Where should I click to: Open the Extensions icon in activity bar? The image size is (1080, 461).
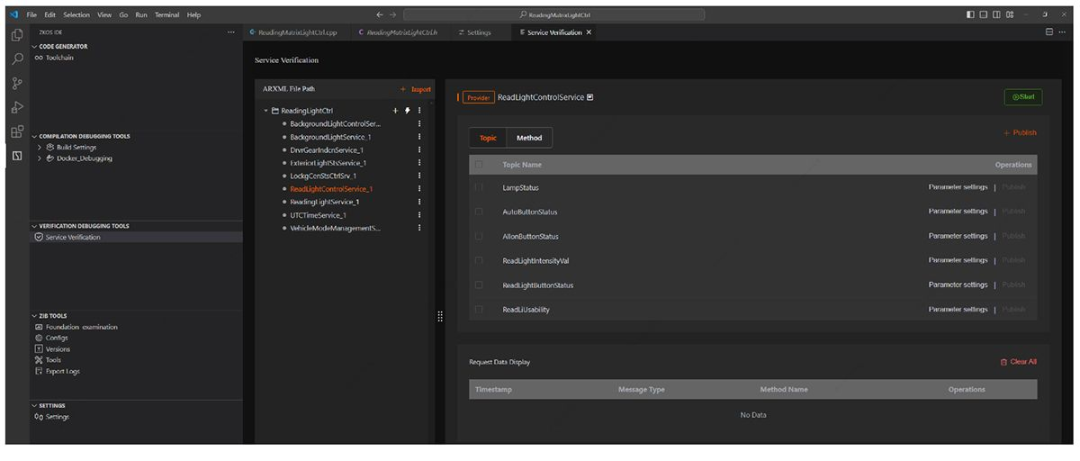coord(18,131)
